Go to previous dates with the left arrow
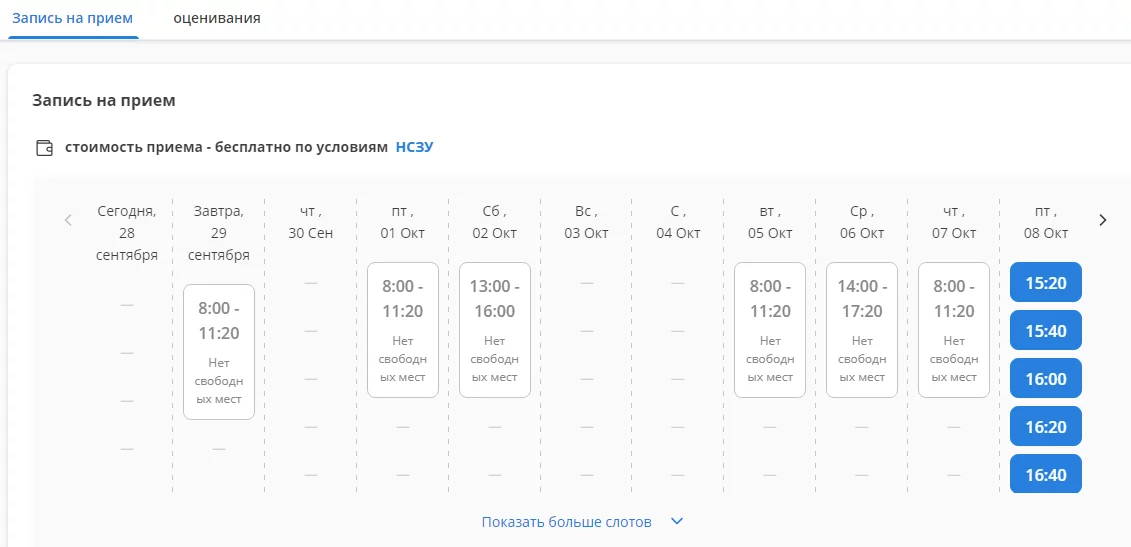 69,220
